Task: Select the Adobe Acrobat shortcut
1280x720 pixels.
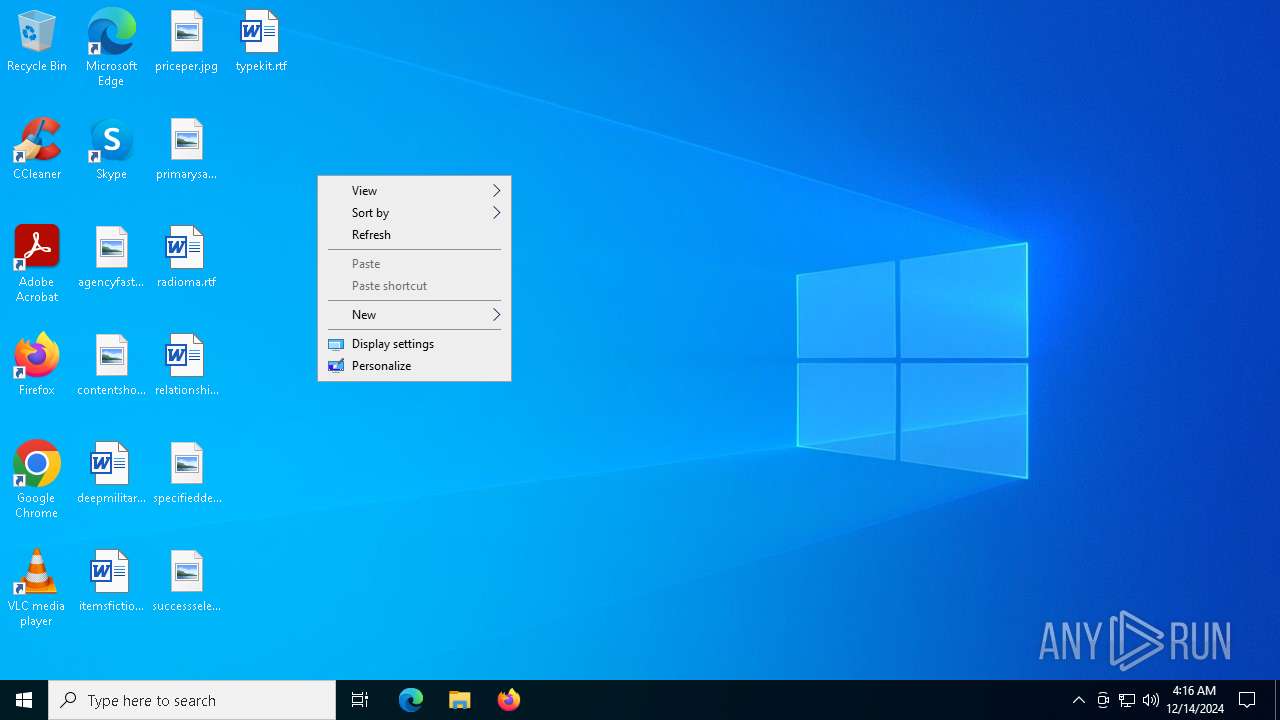Action: point(37,264)
